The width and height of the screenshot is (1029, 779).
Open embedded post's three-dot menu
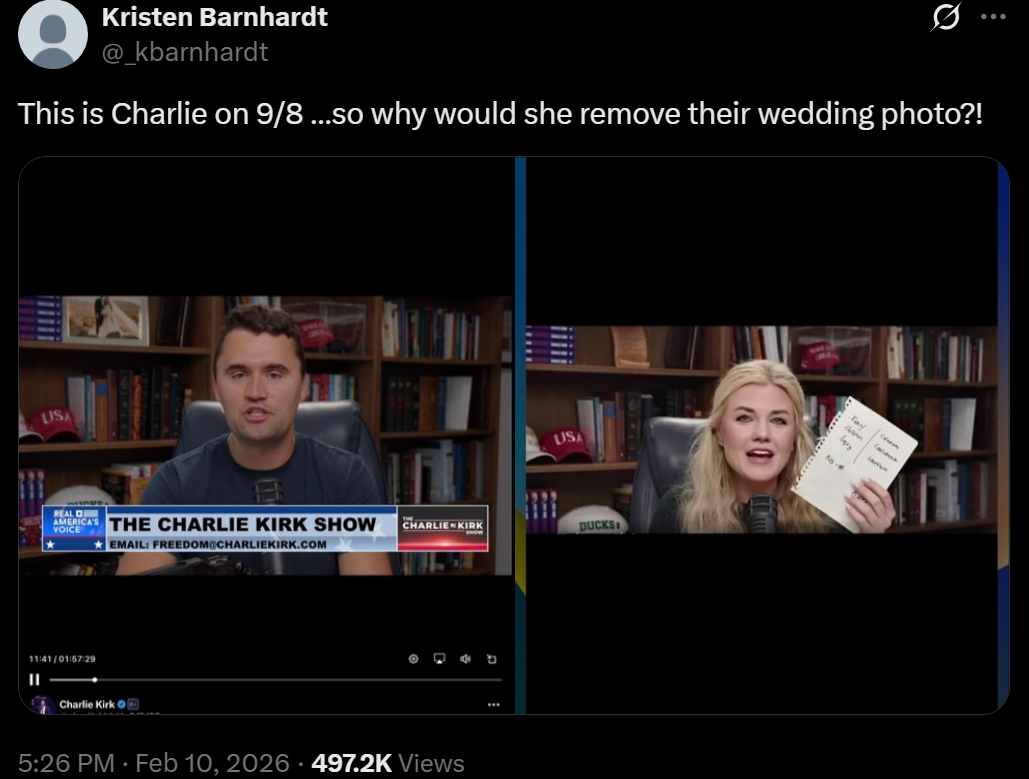click(x=494, y=704)
